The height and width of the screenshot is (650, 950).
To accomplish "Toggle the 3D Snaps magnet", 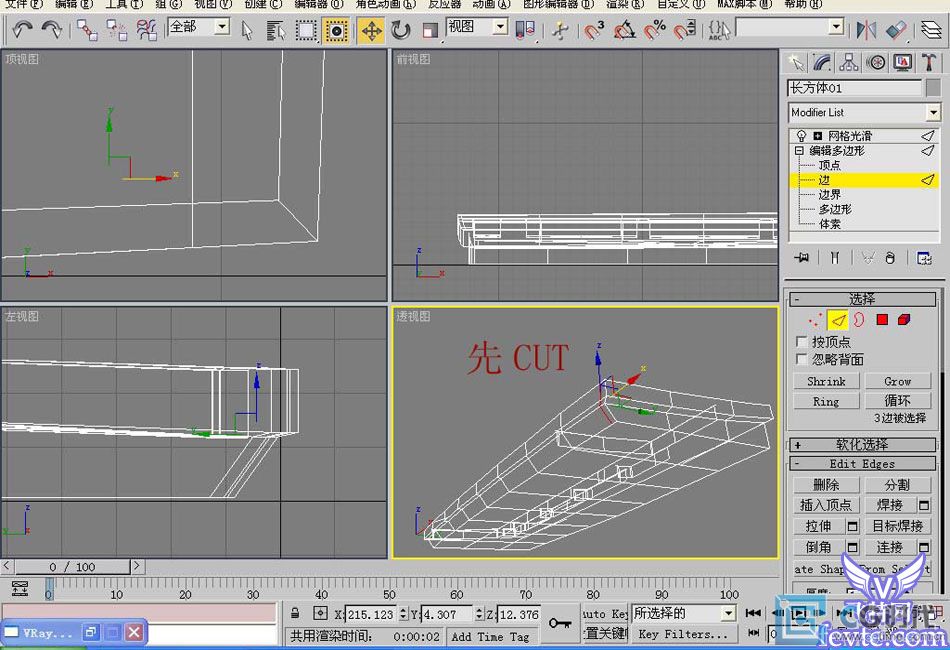I will coord(594,30).
